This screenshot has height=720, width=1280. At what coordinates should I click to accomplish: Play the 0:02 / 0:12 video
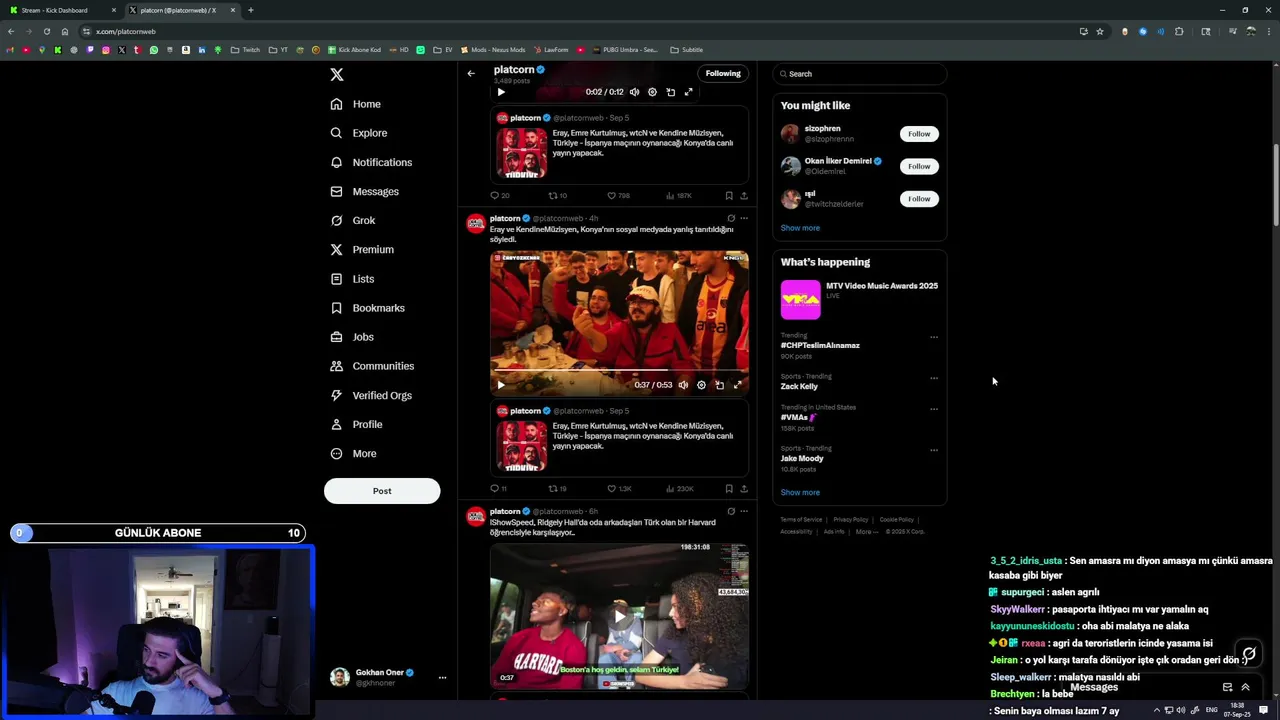[501, 92]
